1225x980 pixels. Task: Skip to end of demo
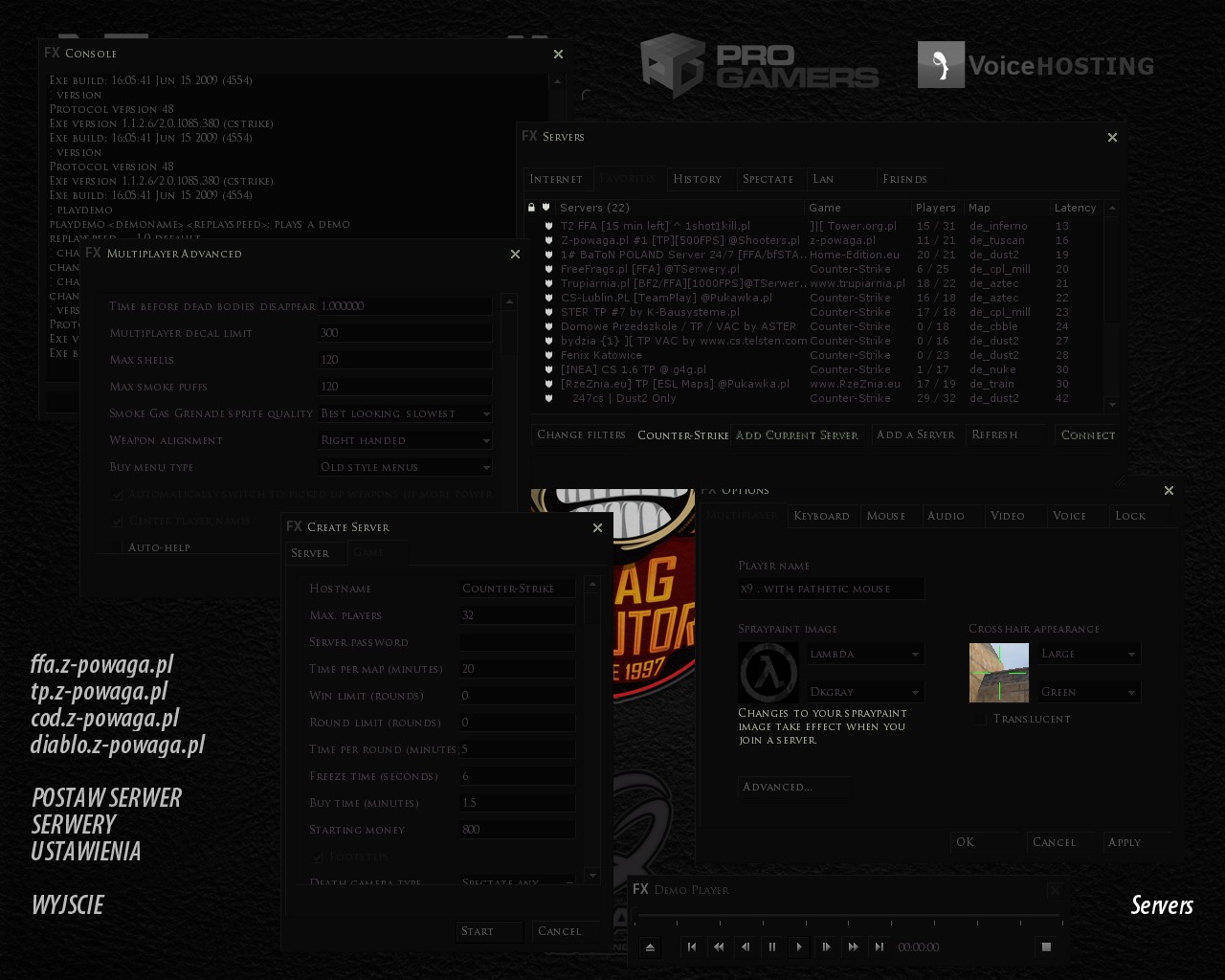pos(880,947)
